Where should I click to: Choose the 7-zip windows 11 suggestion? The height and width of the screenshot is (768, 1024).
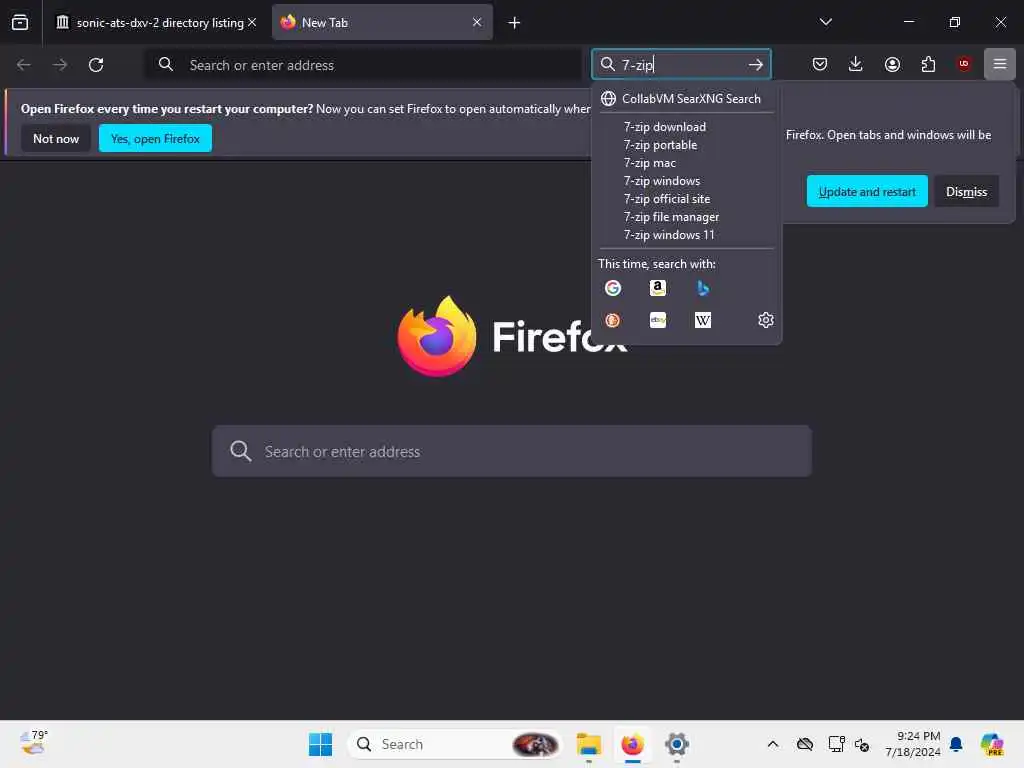point(686,234)
